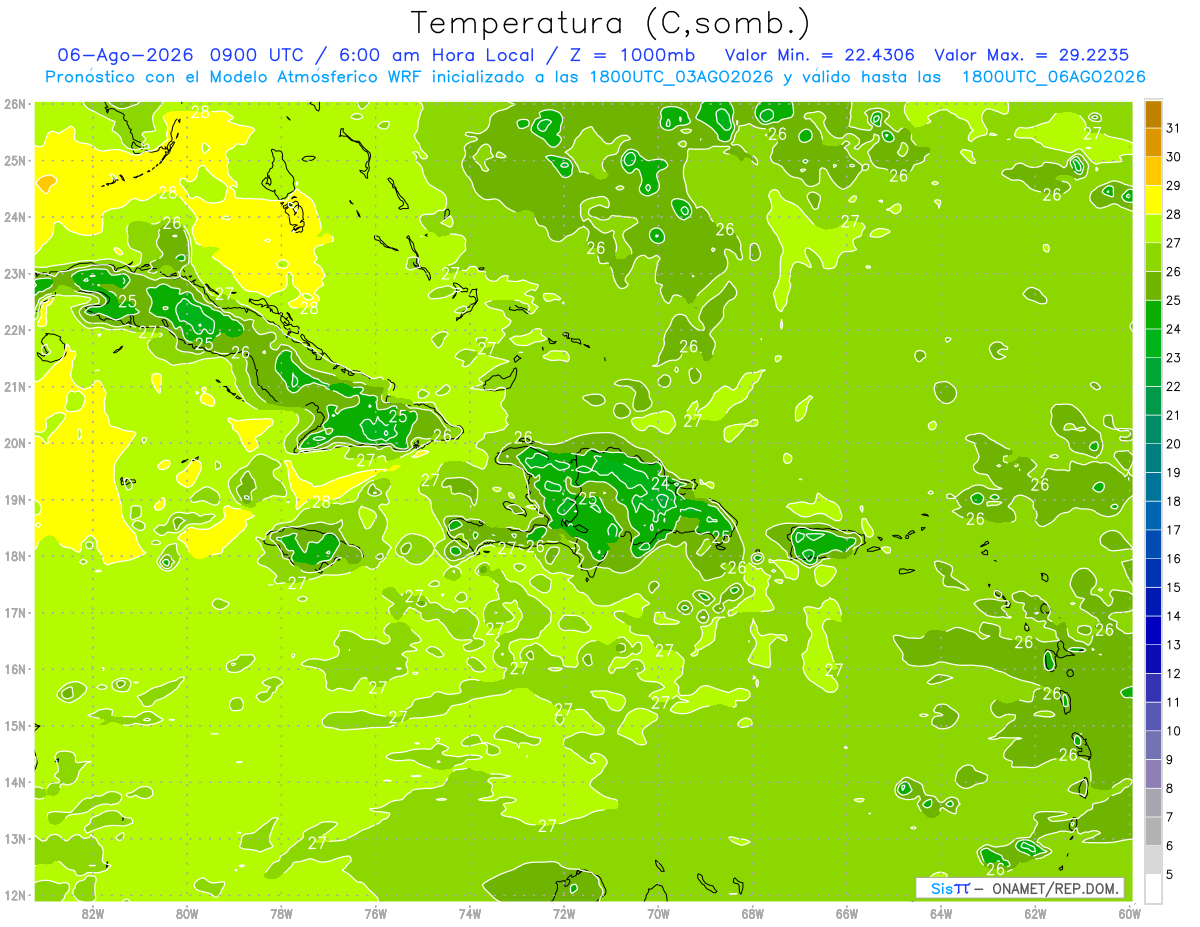The image size is (1200, 927).
Task: Click the gold swatch between 29 and 30
Action: click(x=1153, y=171)
